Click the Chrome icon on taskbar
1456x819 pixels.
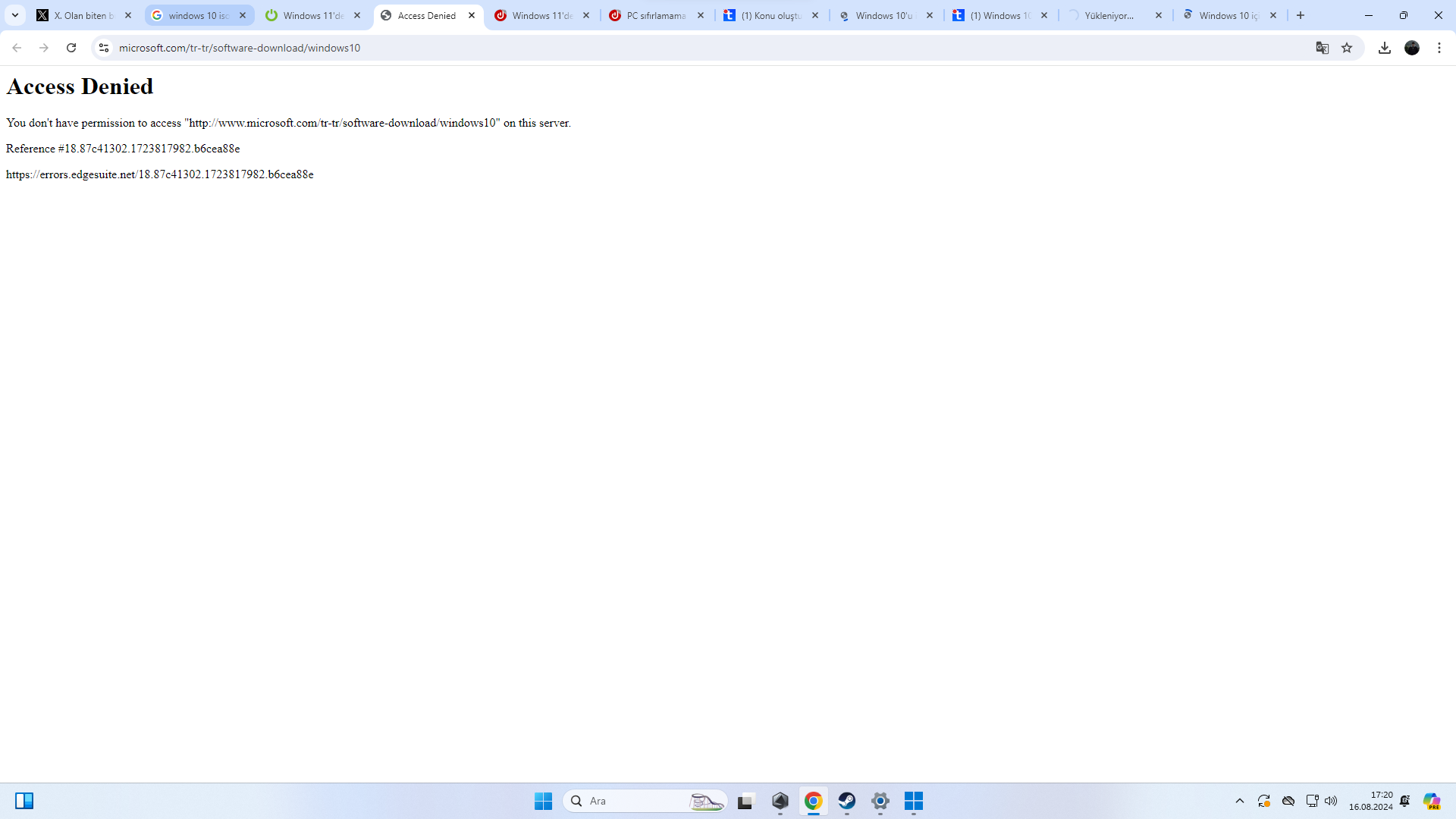pyautogui.click(x=814, y=801)
